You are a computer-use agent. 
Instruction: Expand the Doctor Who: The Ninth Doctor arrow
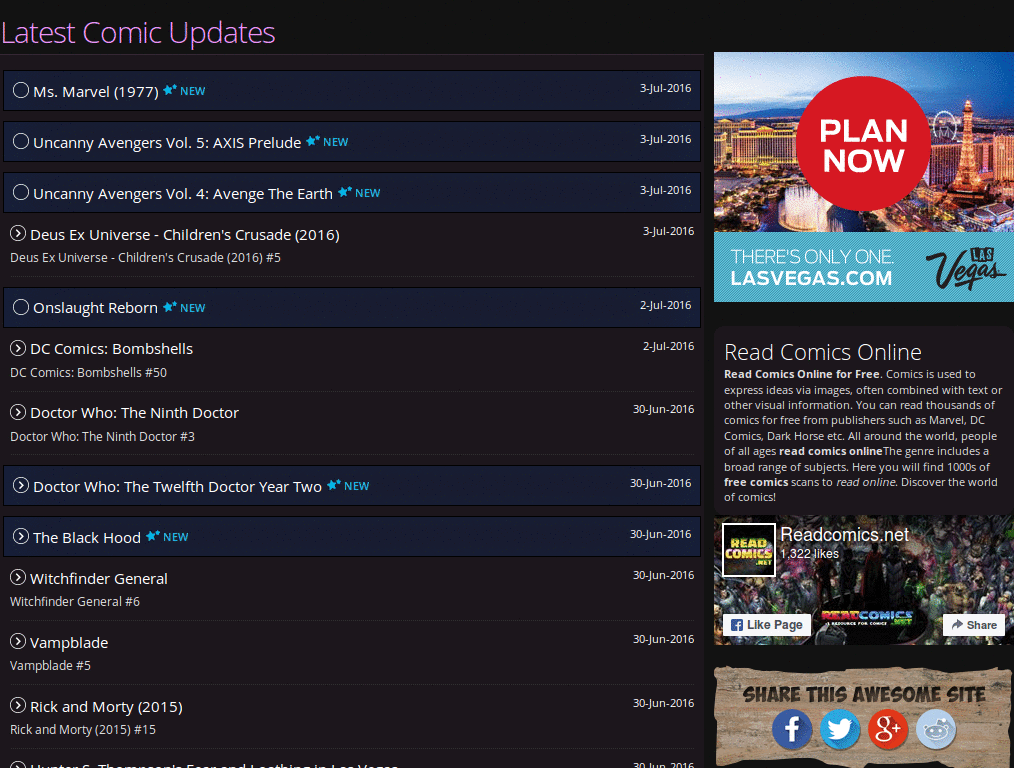coord(18,412)
